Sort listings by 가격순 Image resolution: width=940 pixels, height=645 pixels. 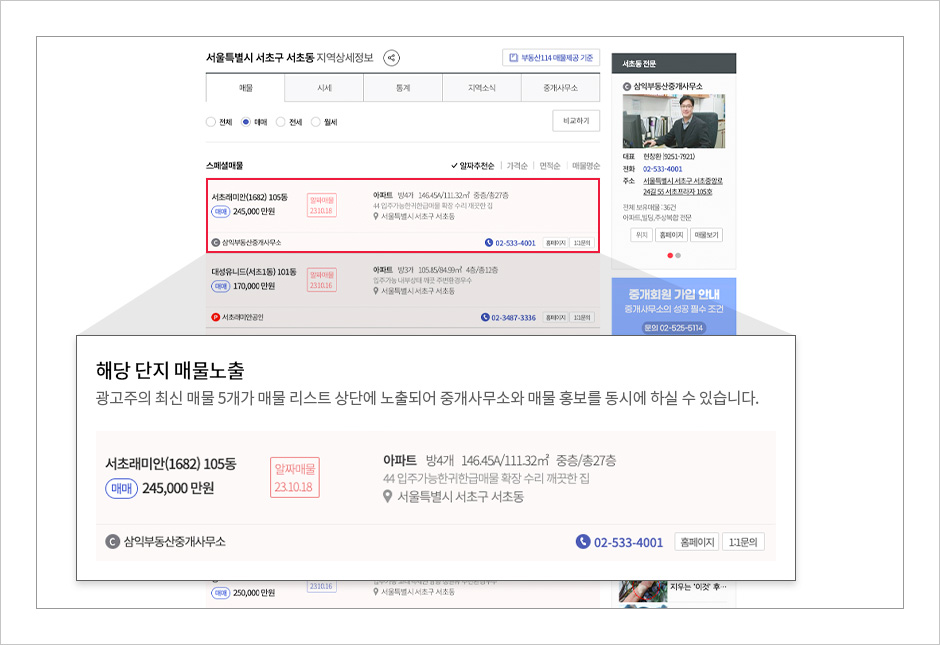[515, 164]
